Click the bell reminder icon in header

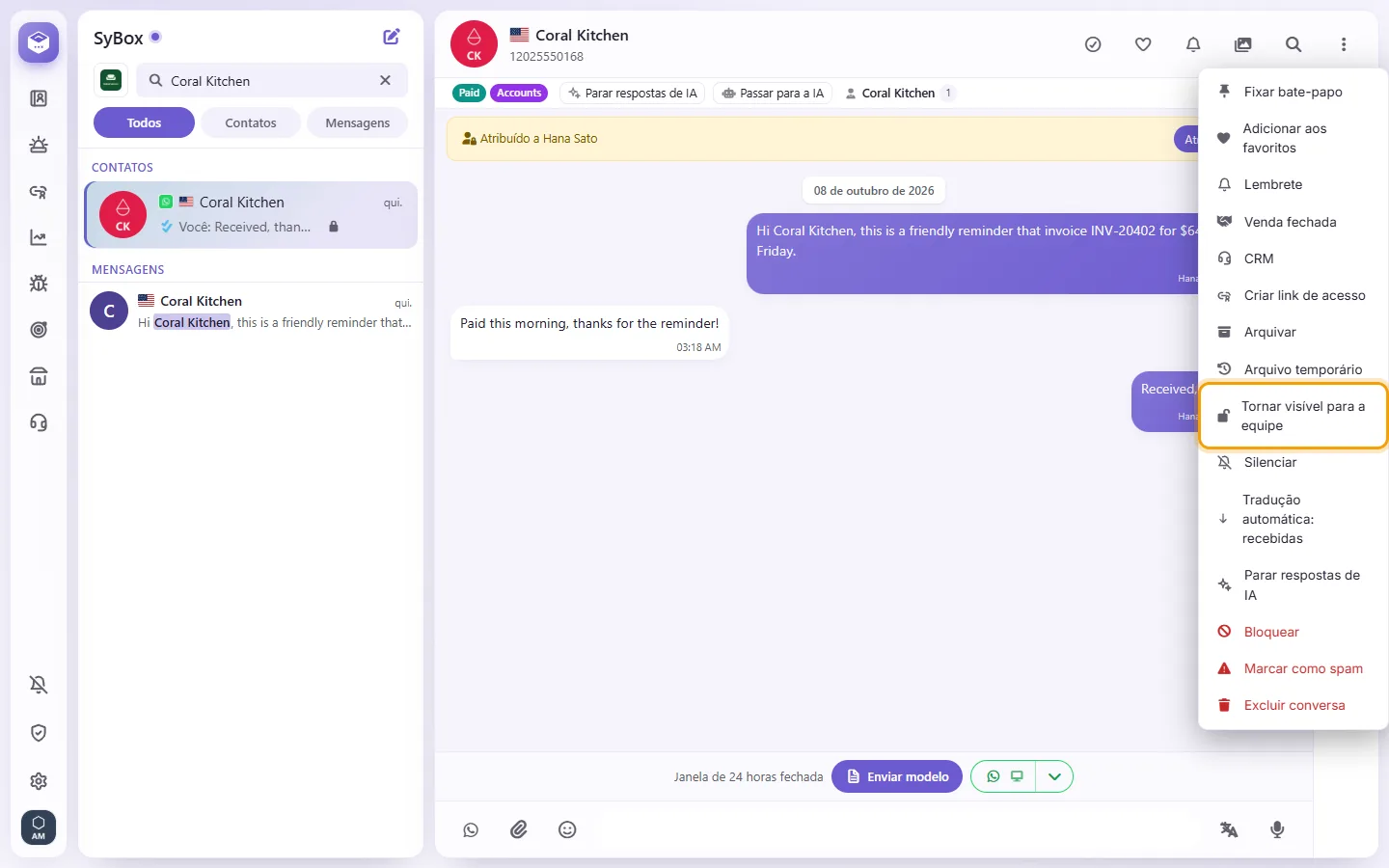(1193, 44)
